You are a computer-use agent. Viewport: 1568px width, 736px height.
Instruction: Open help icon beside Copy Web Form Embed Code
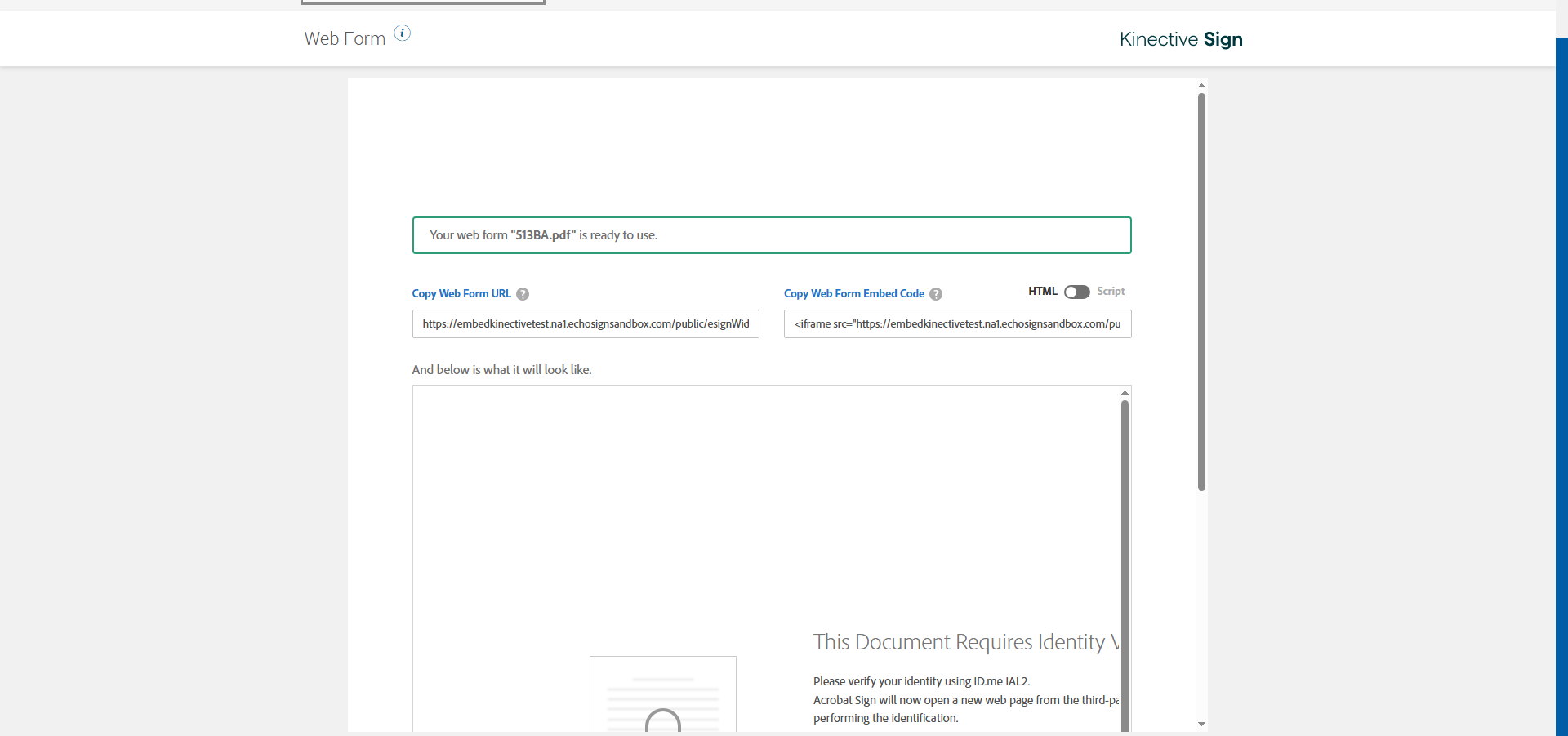(x=936, y=294)
